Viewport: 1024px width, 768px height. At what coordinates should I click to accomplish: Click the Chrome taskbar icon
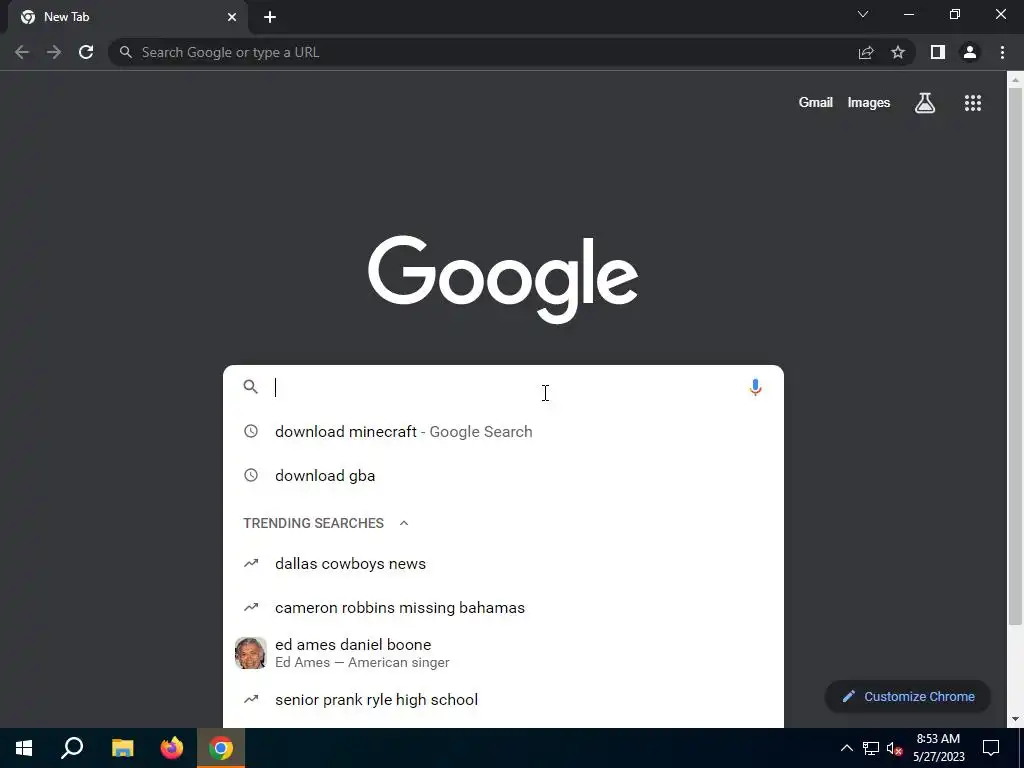[x=221, y=748]
